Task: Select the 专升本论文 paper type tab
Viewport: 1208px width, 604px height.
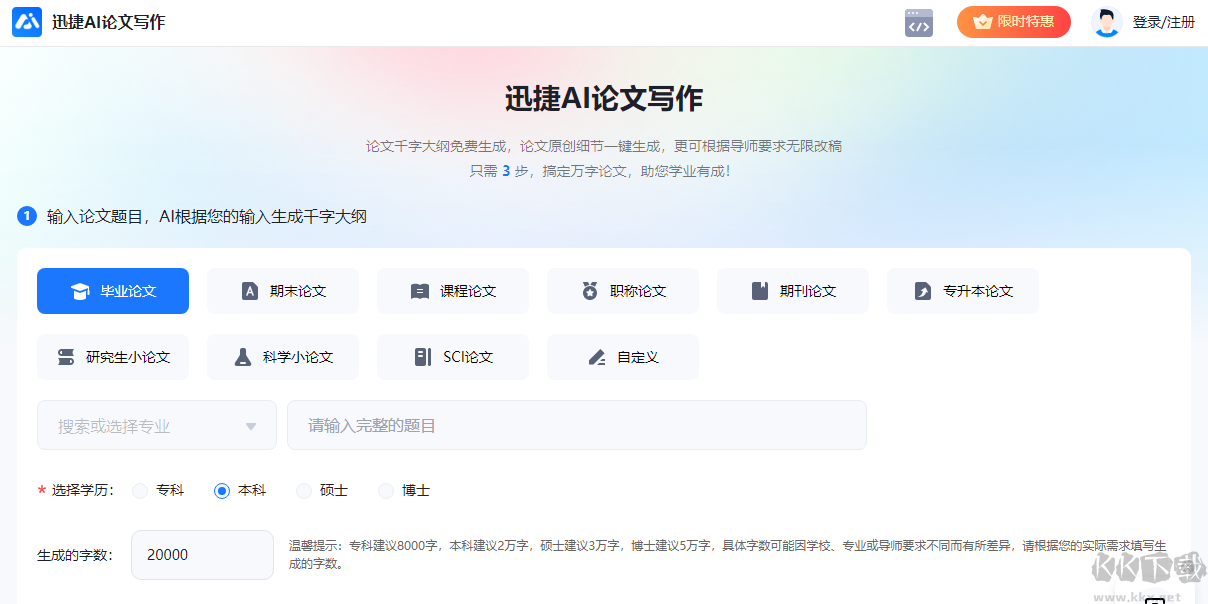Action: [x=963, y=291]
